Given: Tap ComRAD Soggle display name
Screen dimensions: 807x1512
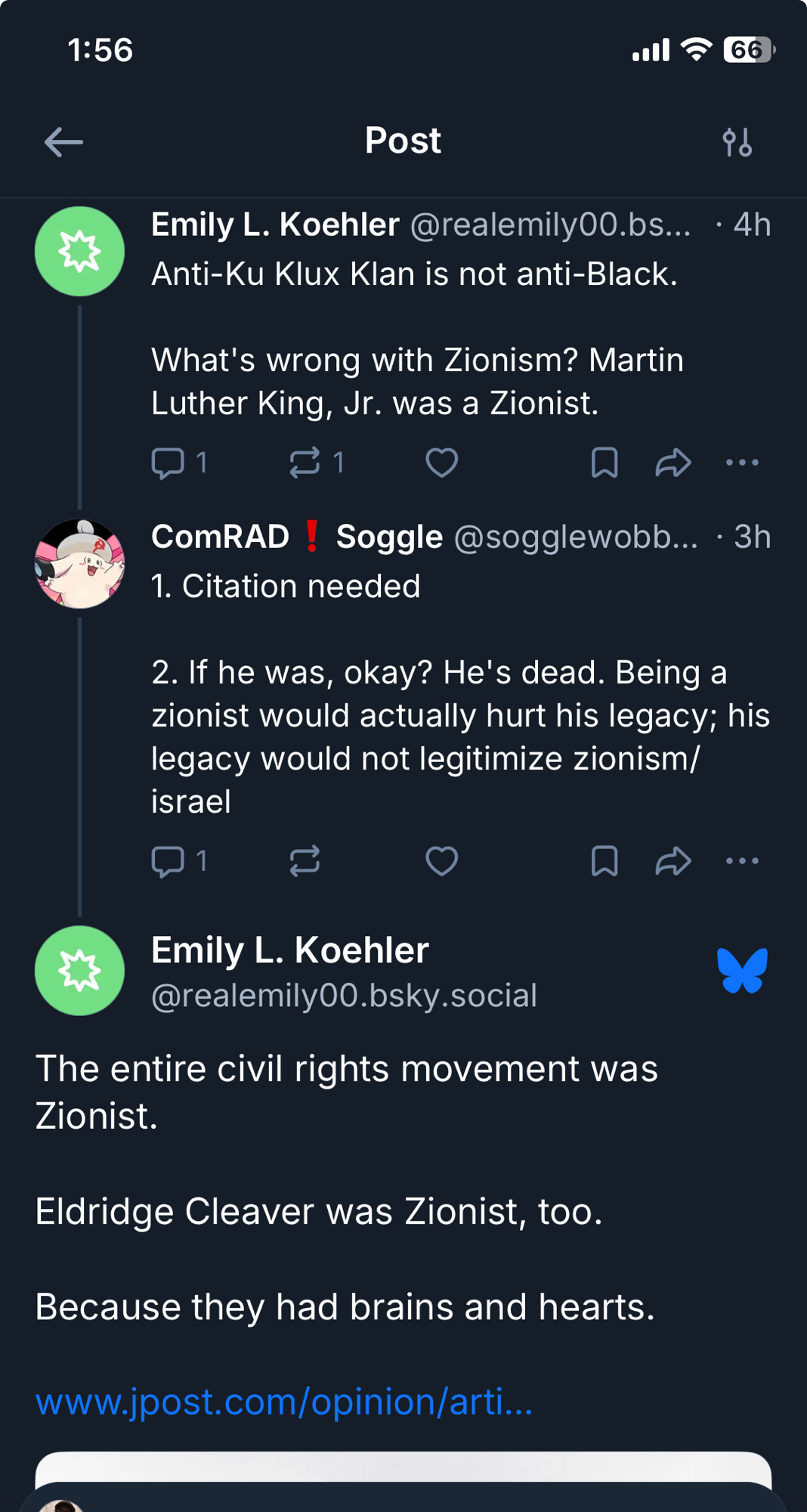Looking at the screenshot, I should coord(297,537).
